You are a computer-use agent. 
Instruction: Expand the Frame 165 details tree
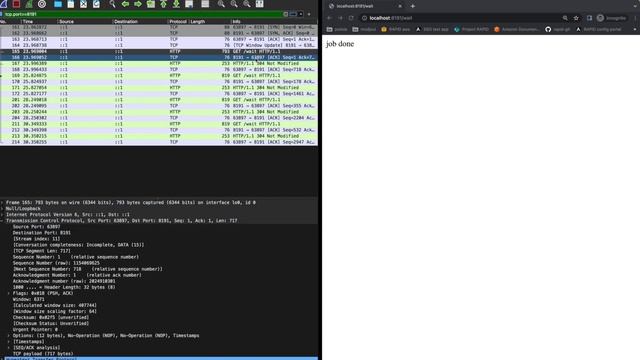click(2, 202)
